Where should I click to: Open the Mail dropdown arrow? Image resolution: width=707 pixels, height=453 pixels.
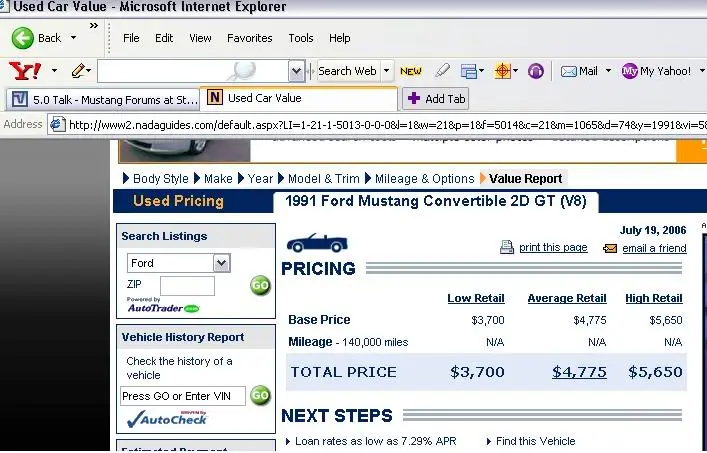tap(608, 71)
